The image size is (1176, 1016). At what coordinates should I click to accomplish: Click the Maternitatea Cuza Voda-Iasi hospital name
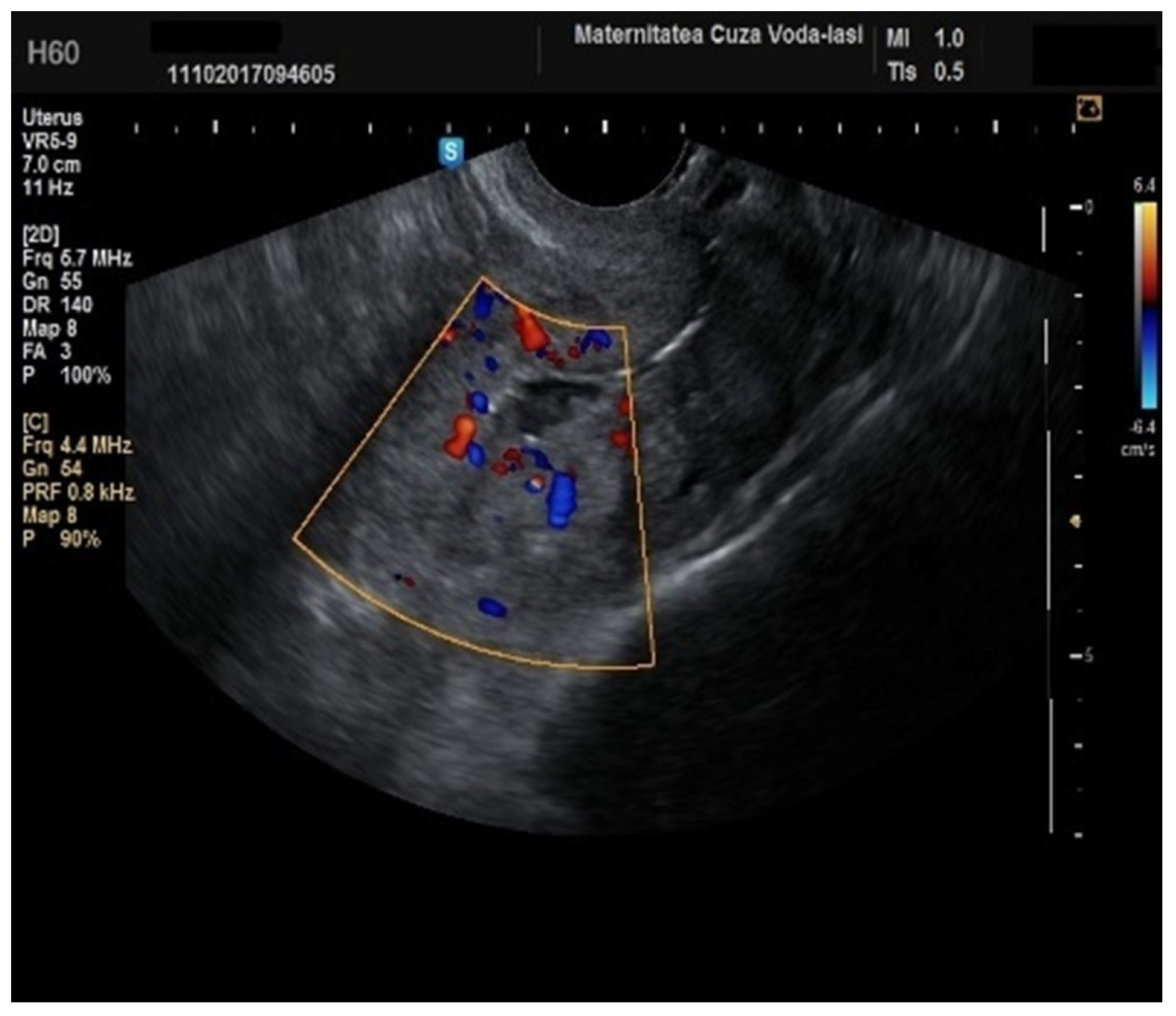(x=718, y=35)
